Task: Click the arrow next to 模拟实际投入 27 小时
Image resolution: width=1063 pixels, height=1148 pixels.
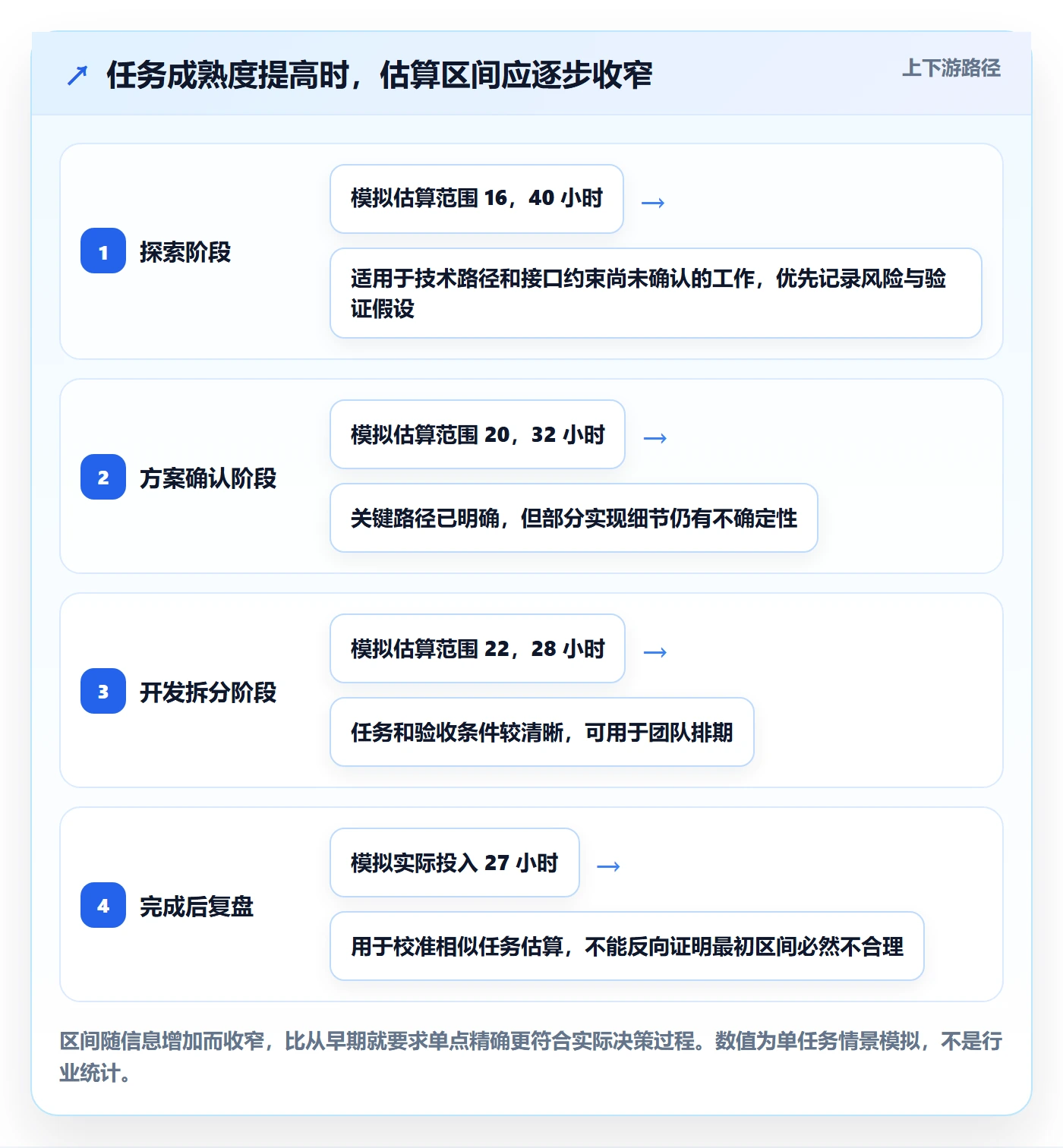Action: click(609, 866)
